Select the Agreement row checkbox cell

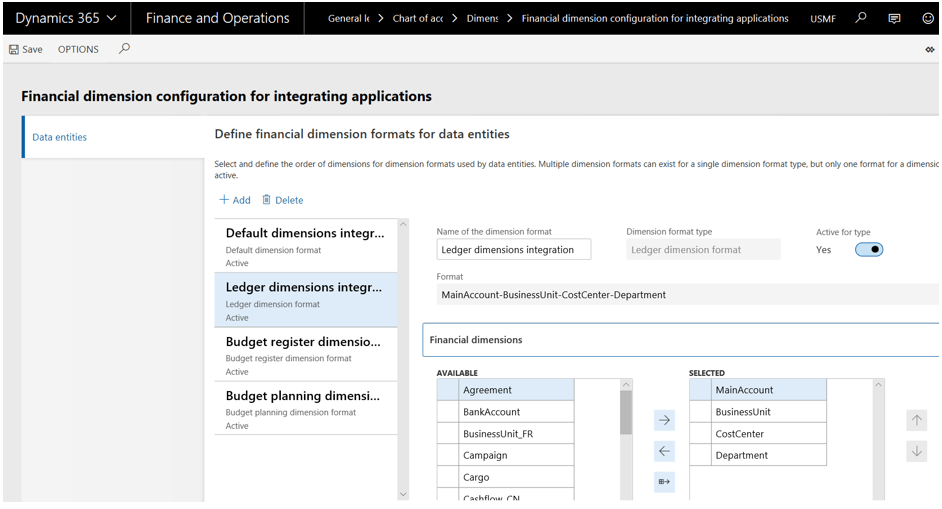pos(448,390)
